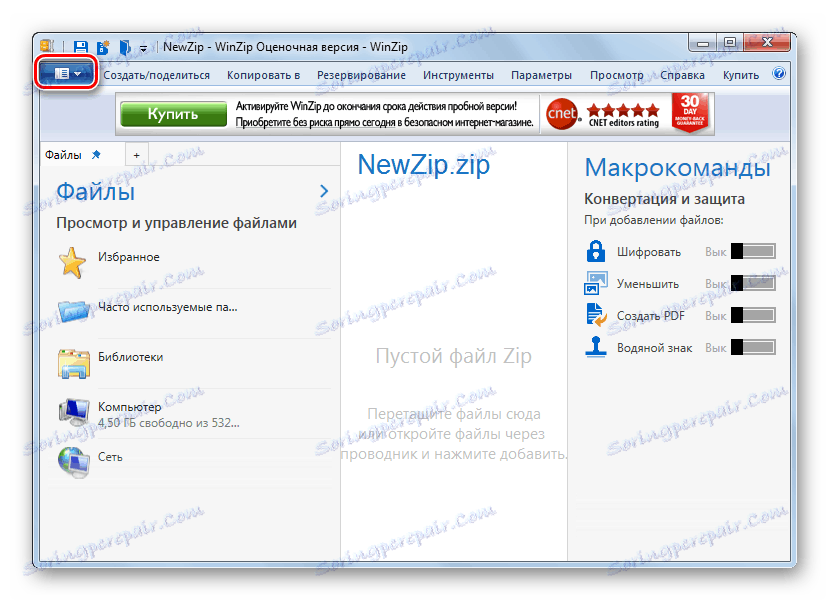
Task: Click the Уменьшить image resize icon
Action: coord(596,283)
